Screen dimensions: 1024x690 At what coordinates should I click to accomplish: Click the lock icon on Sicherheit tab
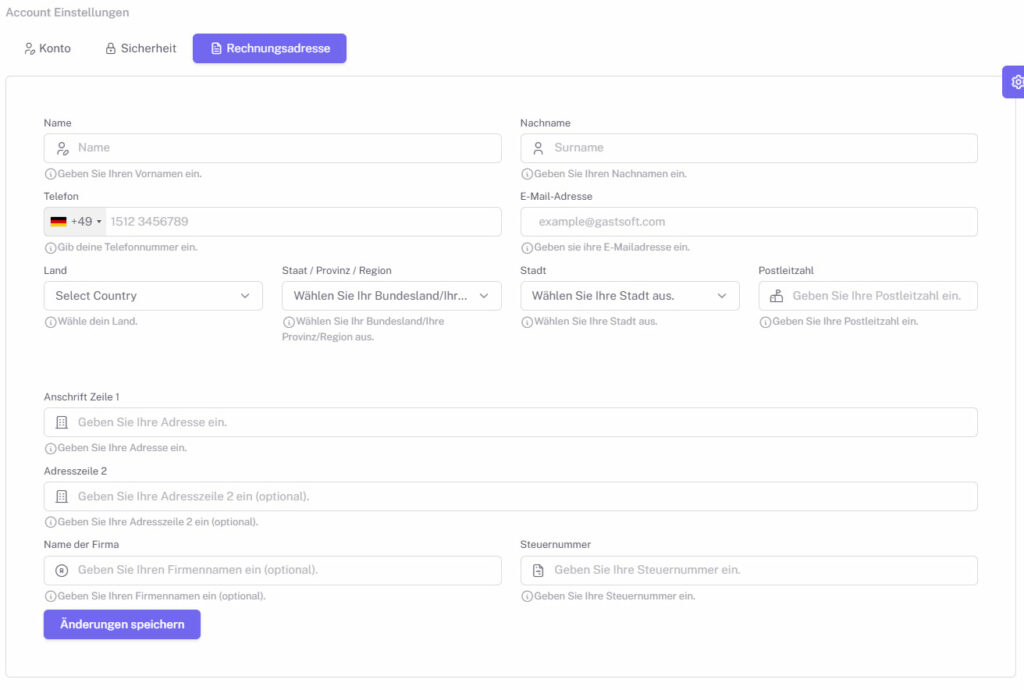tap(110, 48)
